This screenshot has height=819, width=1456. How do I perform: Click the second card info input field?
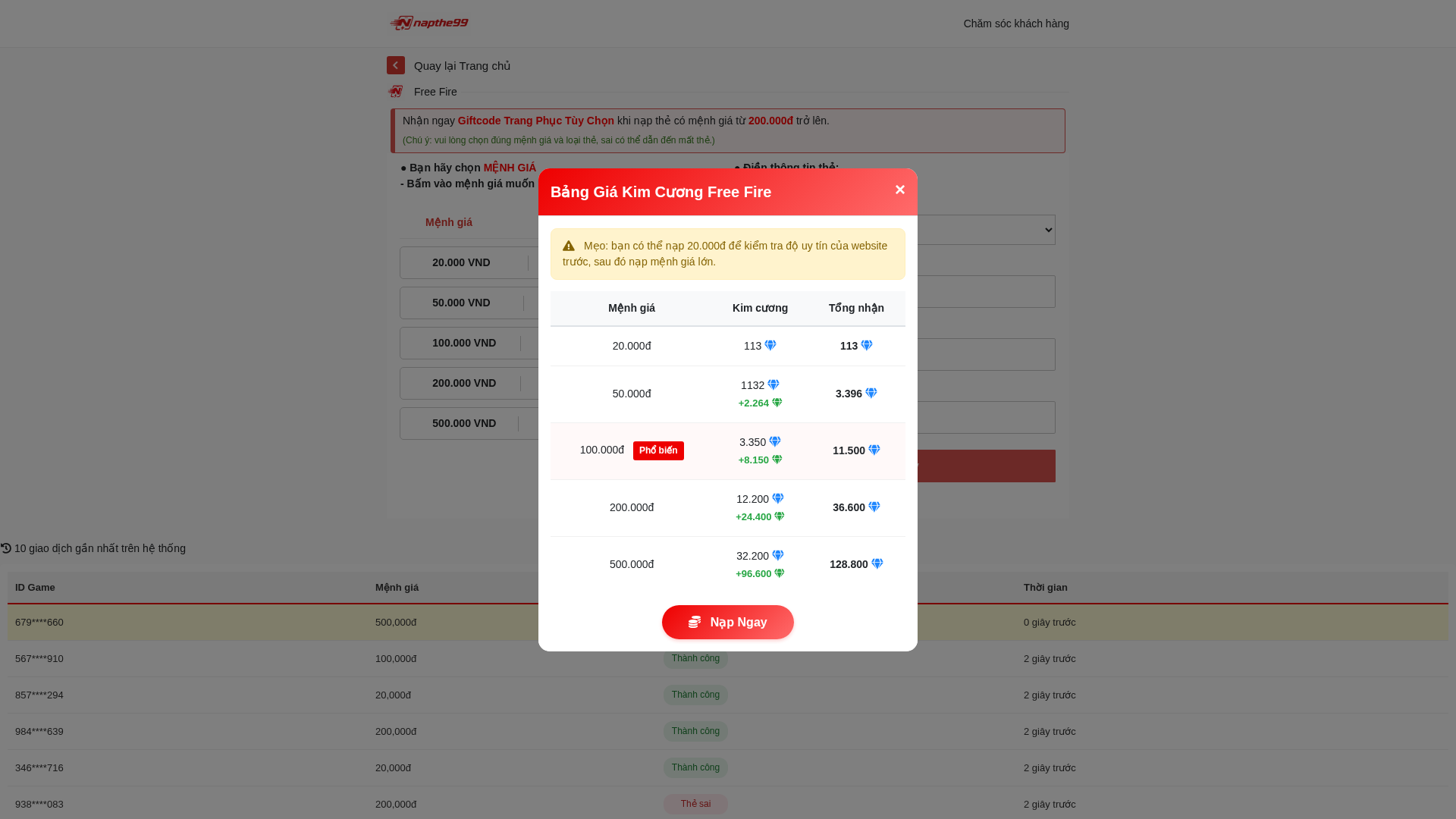[x=986, y=354]
